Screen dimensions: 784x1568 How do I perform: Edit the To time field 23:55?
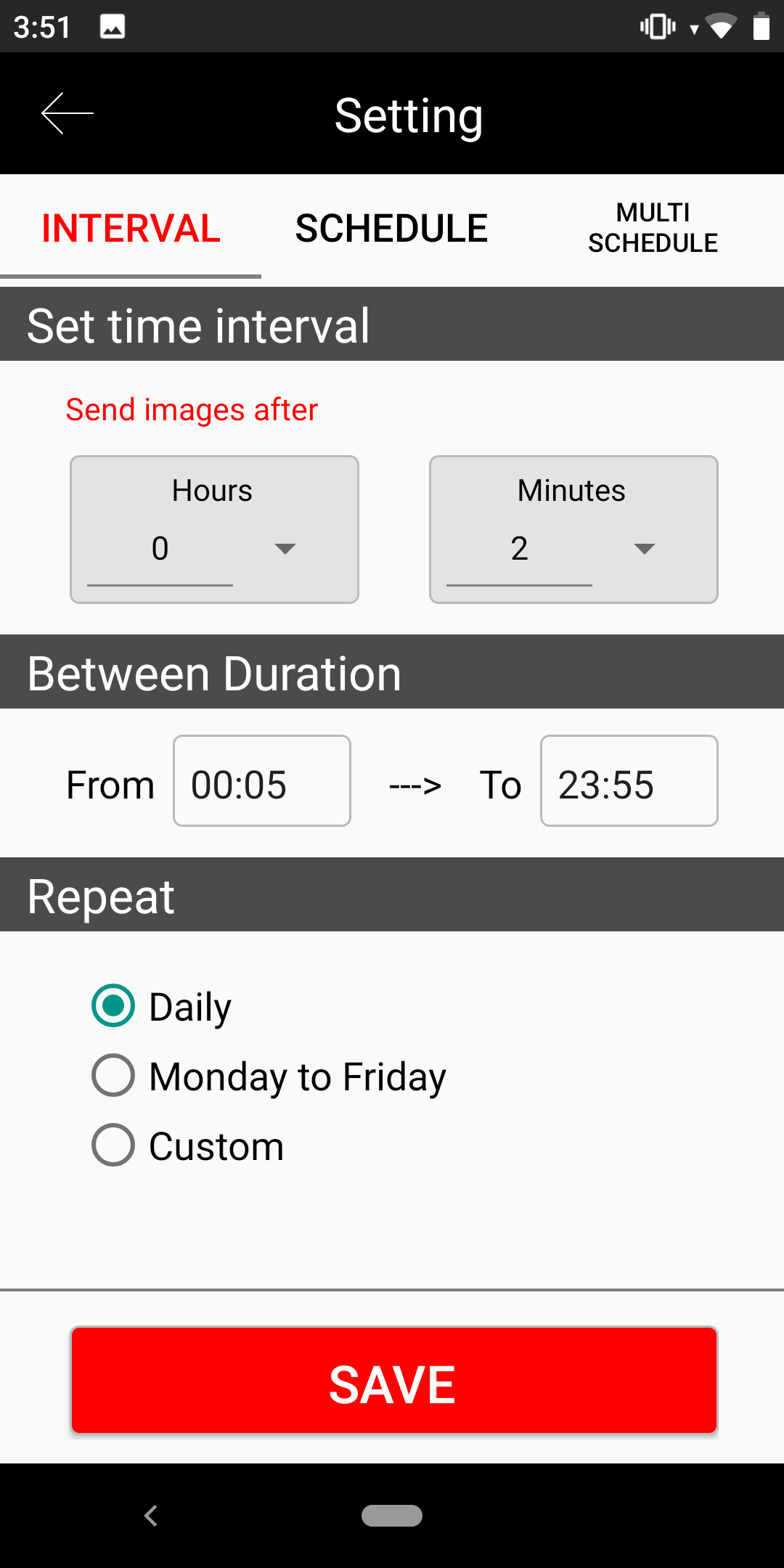(x=629, y=781)
